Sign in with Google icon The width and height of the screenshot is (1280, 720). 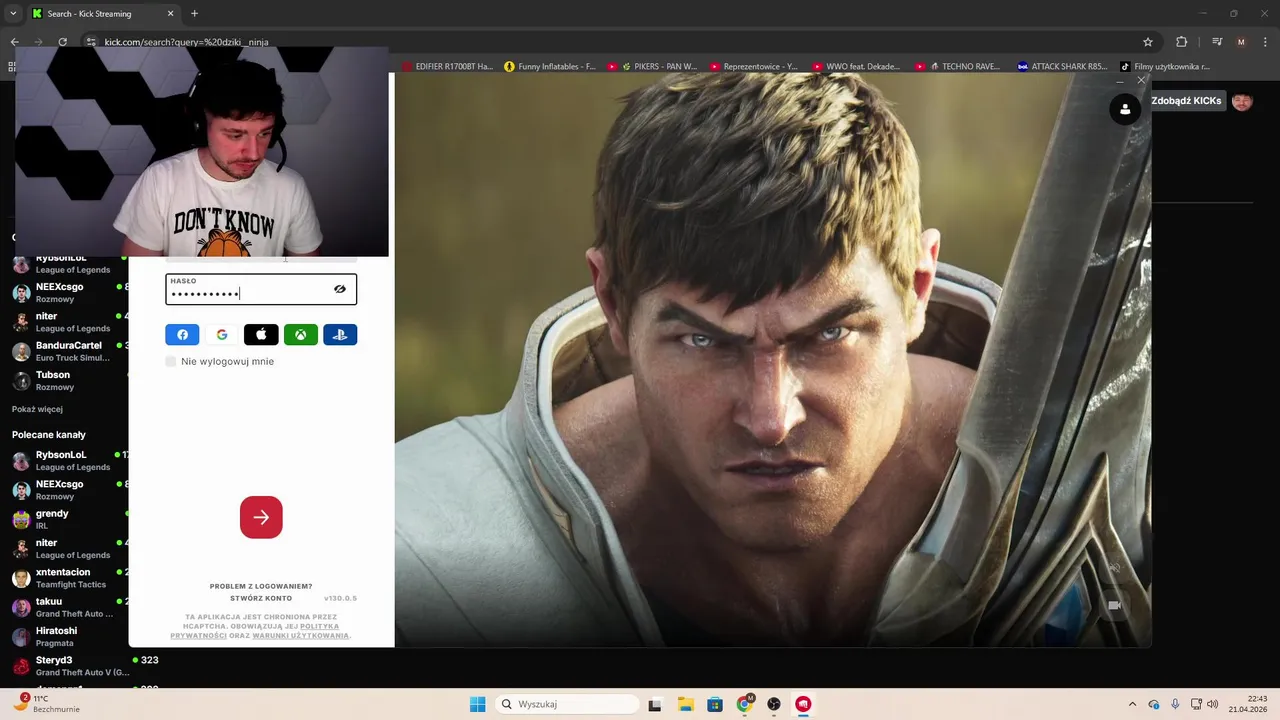tap(222, 335)
